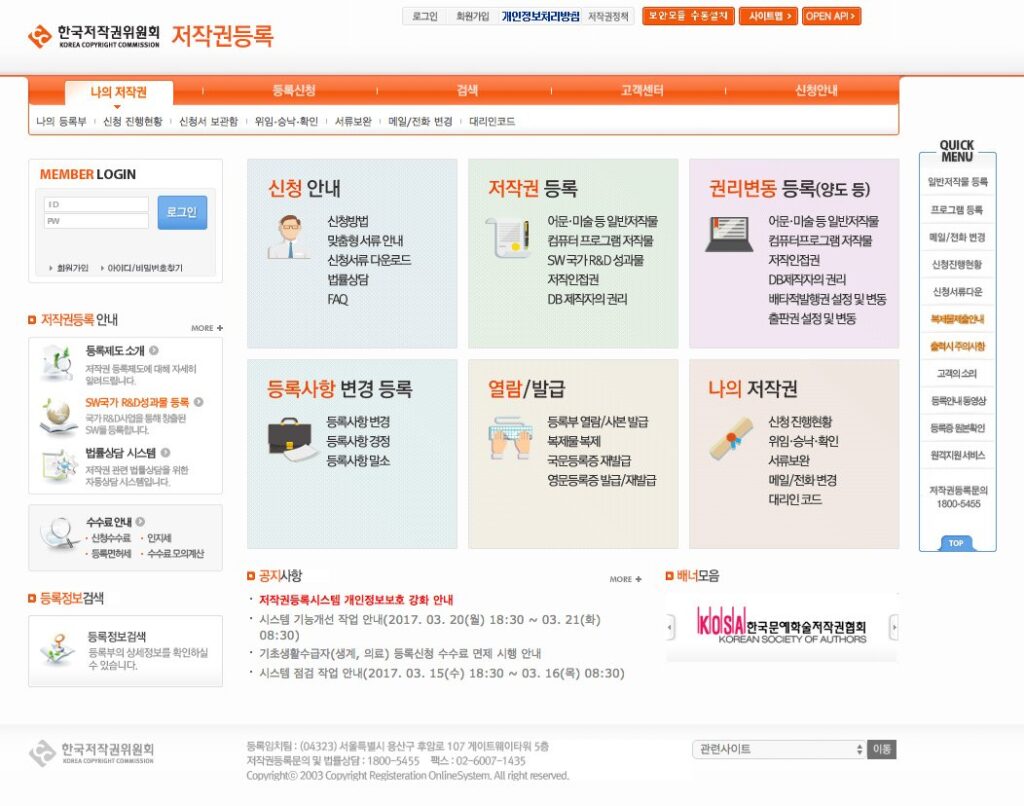Click the magnifier icon beside 수수료 안내

pos(59,534)
